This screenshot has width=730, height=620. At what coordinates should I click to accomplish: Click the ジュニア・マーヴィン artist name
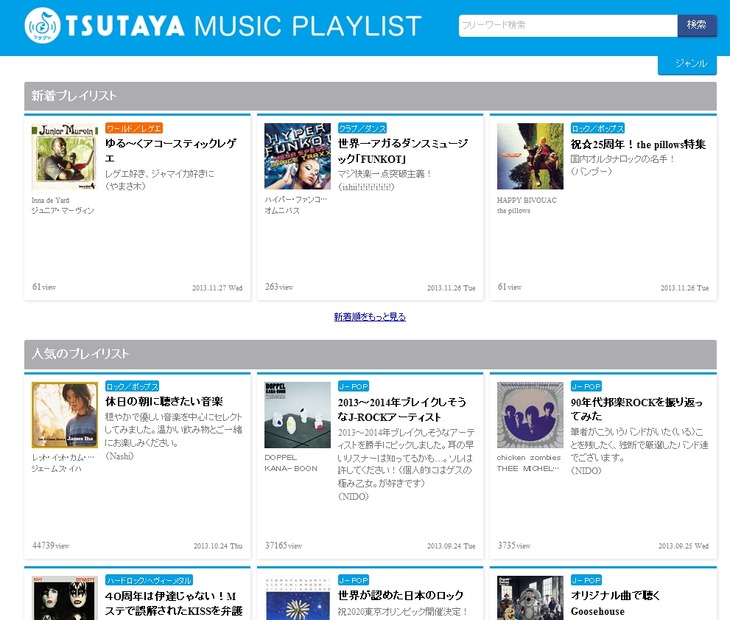pos(63,211)
